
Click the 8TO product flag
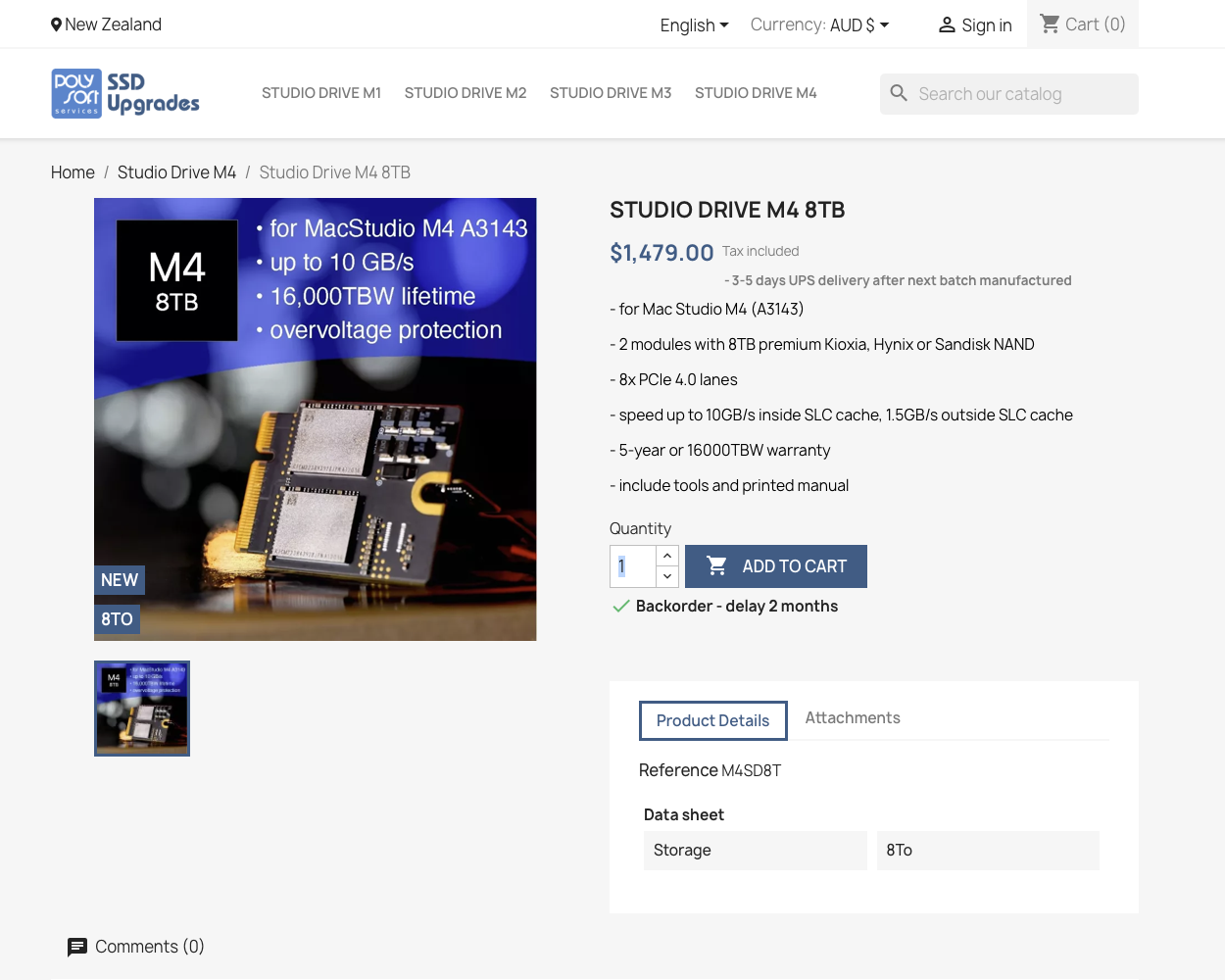point(117,619)
